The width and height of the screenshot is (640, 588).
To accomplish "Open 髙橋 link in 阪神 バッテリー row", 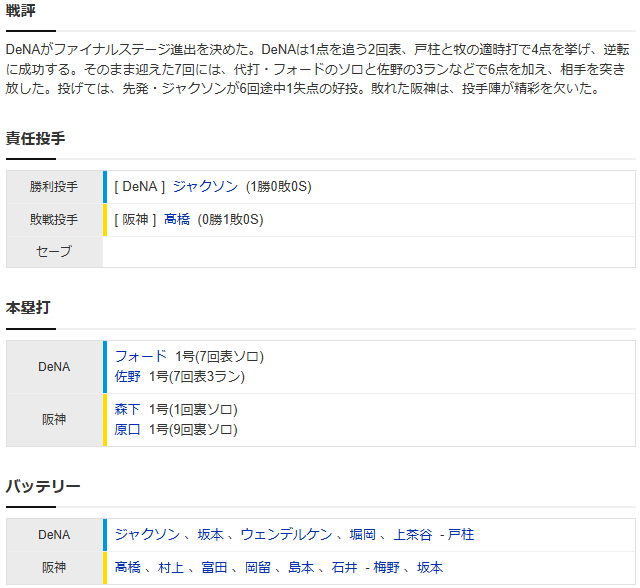I will coord(127,567).
